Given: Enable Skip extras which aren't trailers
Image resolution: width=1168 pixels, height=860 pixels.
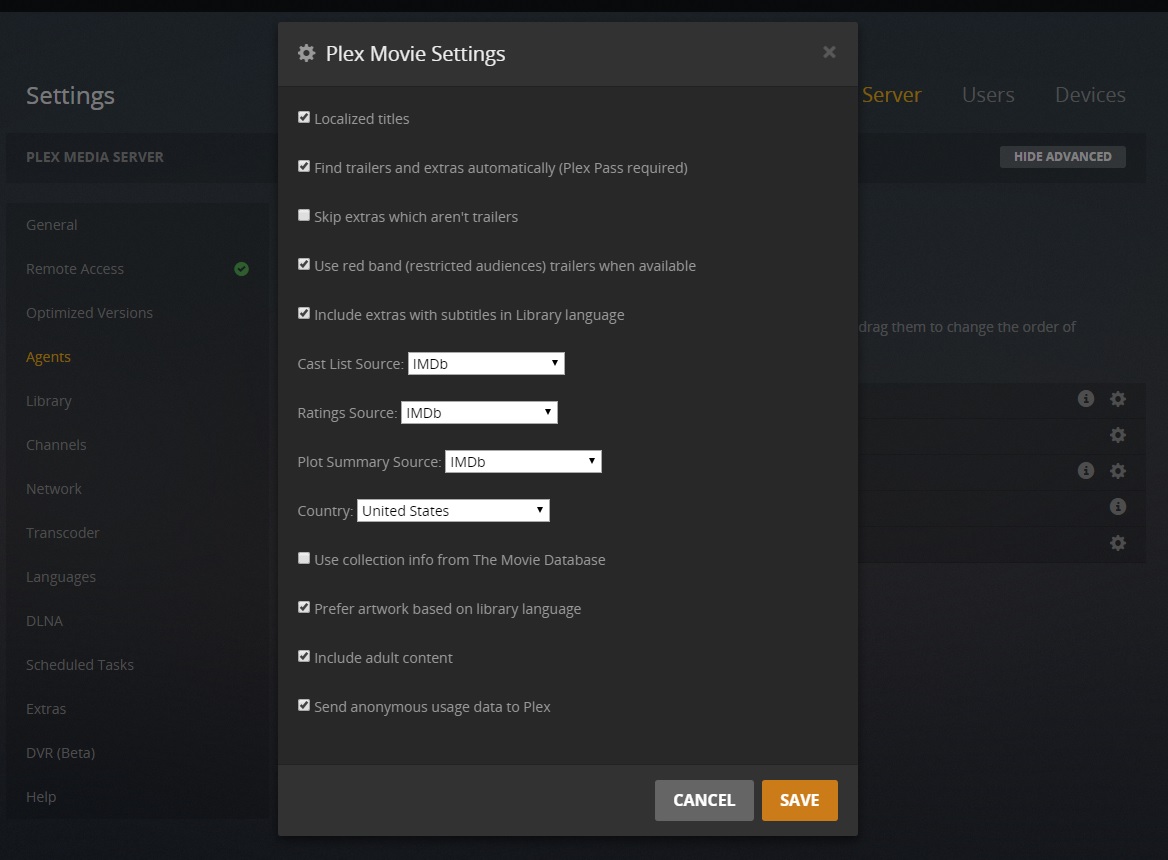Looking at the screenshot, I should point(304,215).
